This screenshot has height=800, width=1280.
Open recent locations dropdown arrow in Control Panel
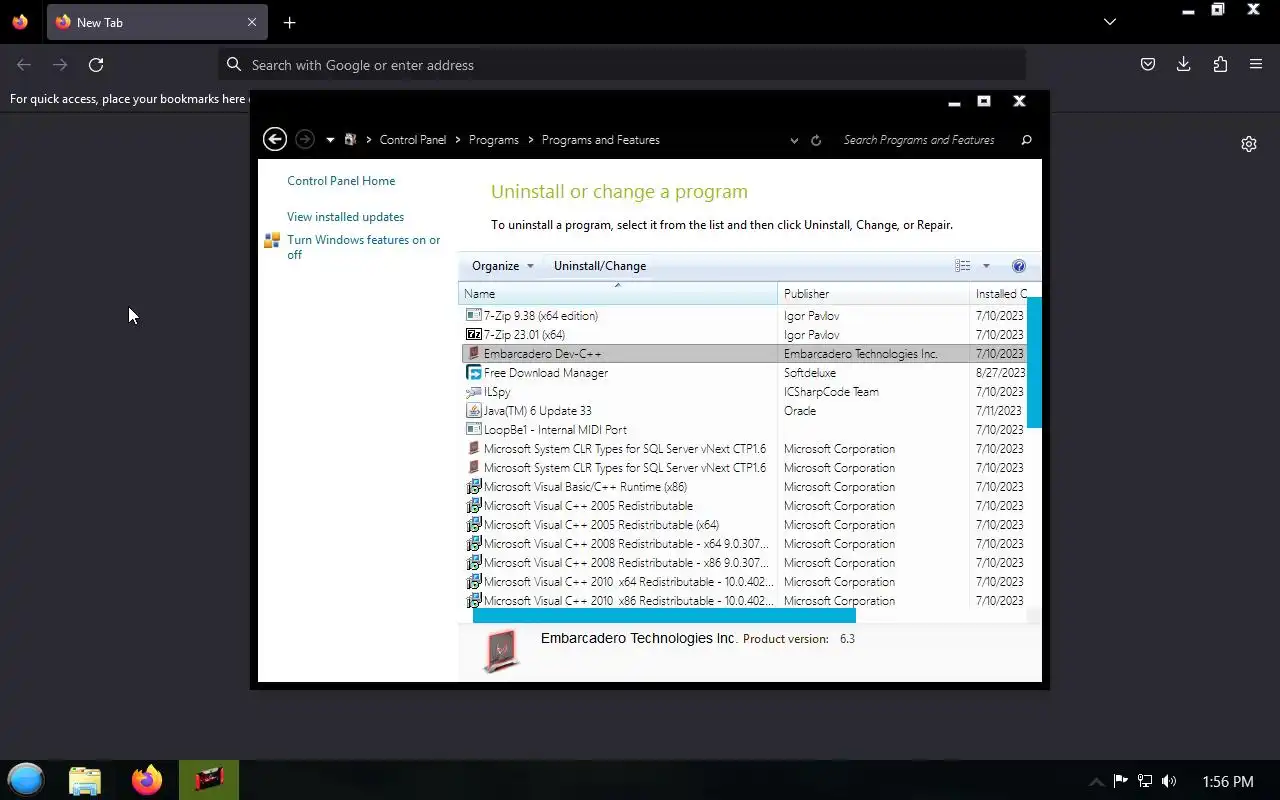coord(330,140)
